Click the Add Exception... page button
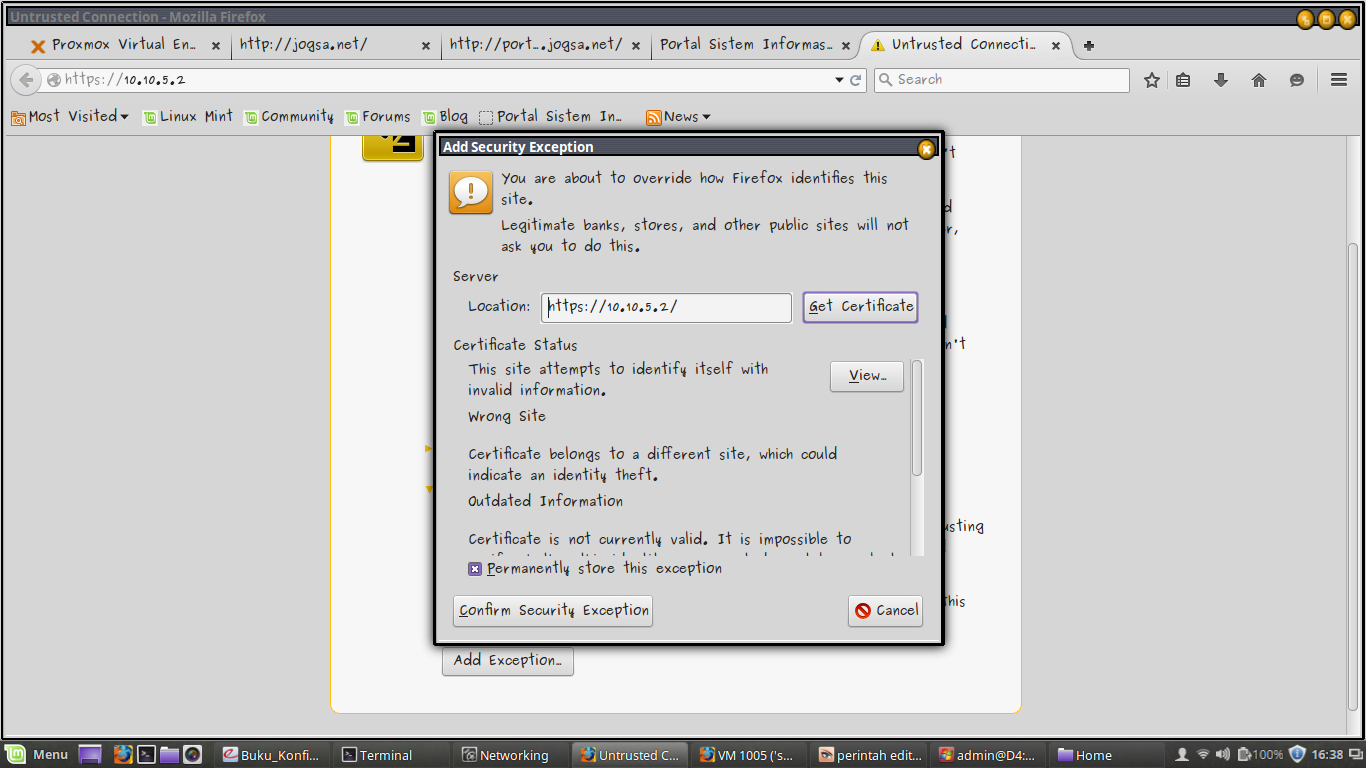The height and width of the screenshot is (768, 1366). [508, 660]
